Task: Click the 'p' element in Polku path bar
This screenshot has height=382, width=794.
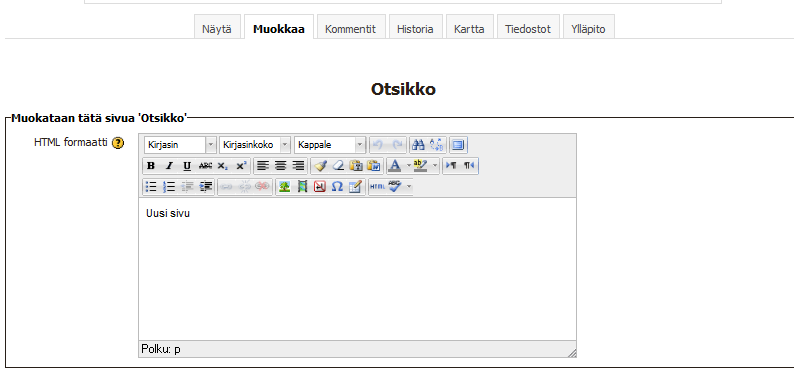Action: [177, 350]
